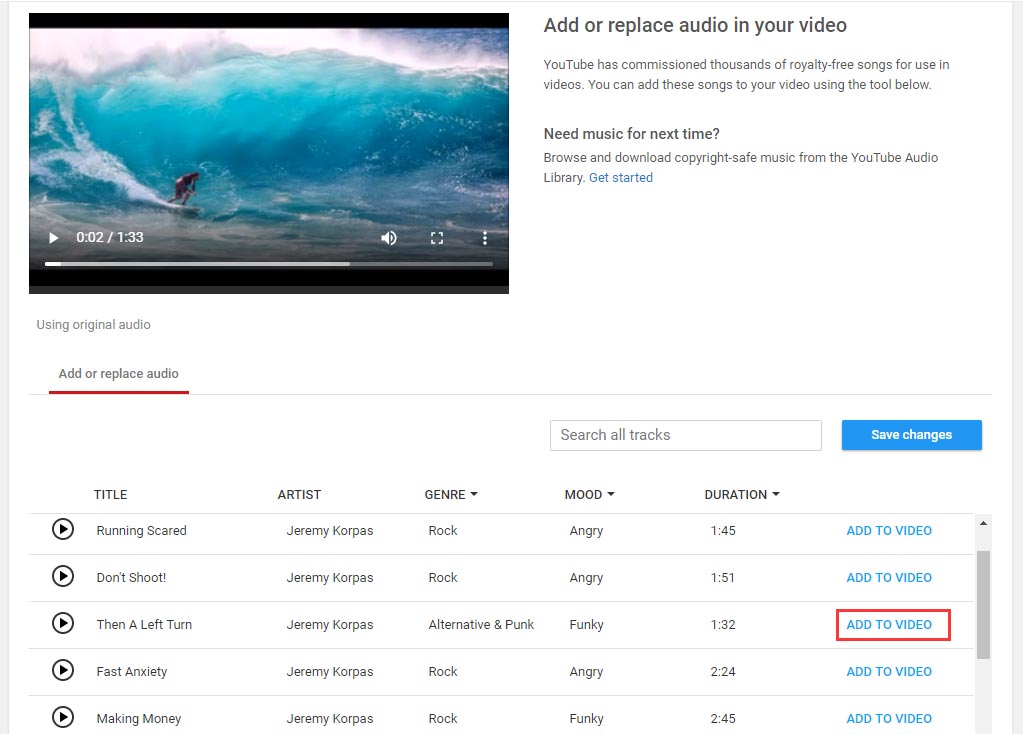Viewport: 1023px width, 734px height.
Task: Click the 0:02 / 1:33 time display
Action: (110, 237)
